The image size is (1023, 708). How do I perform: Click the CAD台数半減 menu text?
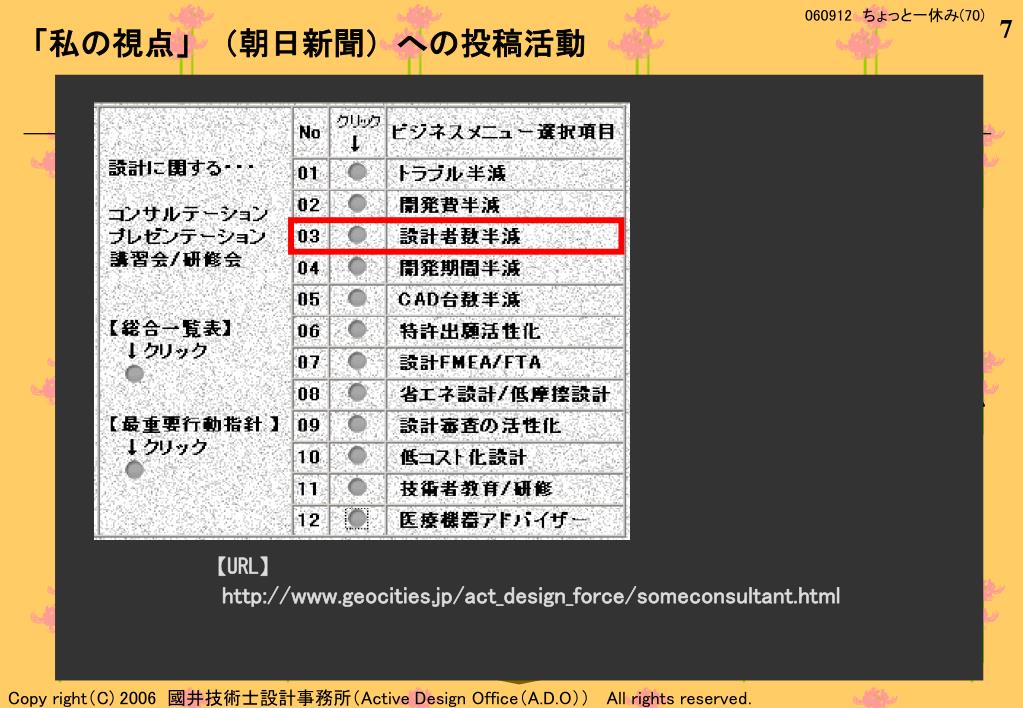459,300
